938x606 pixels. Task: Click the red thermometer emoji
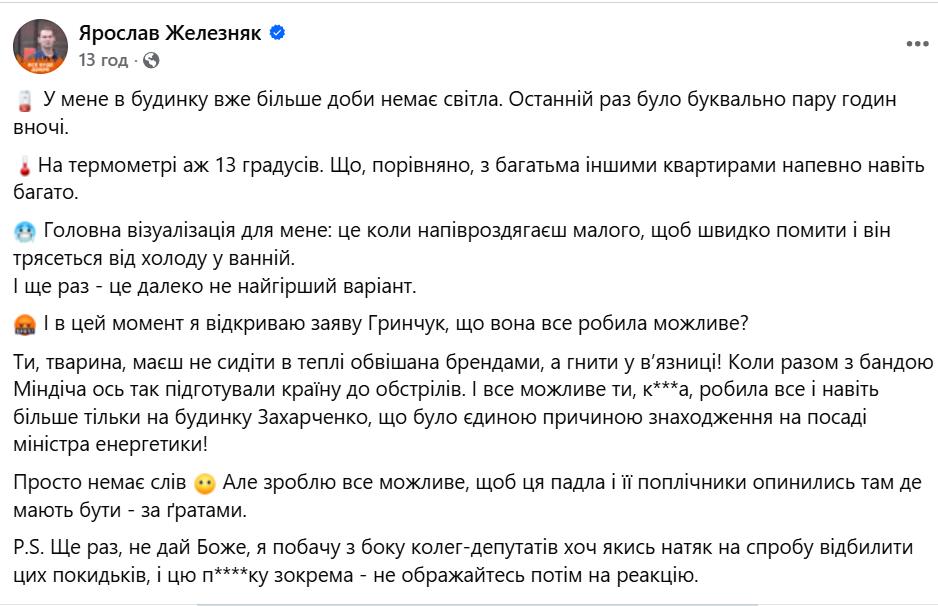point(25,166)
